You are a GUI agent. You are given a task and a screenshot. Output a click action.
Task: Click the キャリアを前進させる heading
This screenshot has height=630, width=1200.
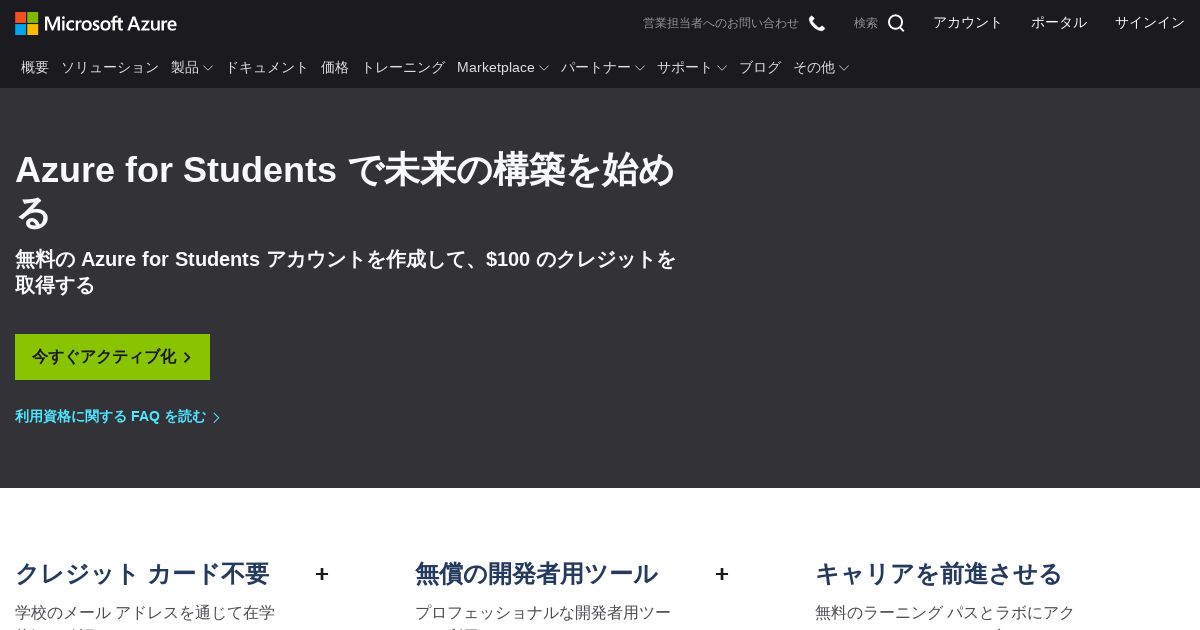938,574
